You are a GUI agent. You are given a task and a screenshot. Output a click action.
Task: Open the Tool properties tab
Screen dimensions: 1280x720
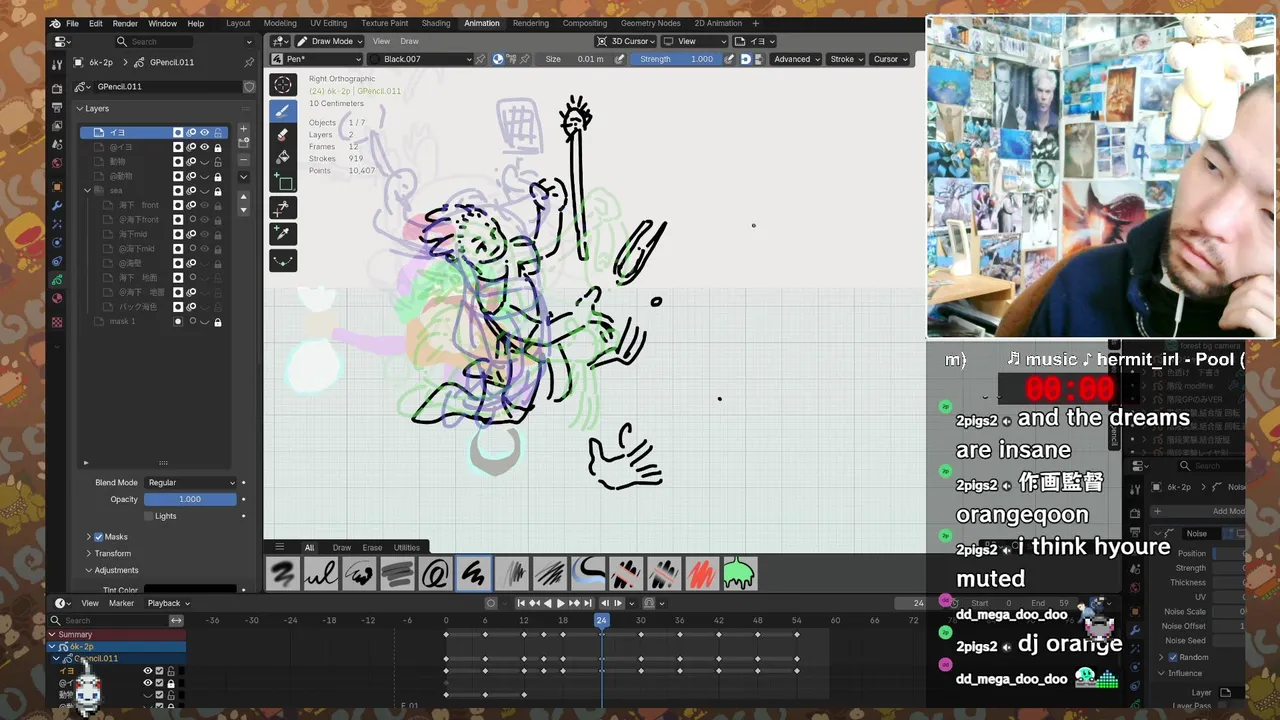click(57, 63)
